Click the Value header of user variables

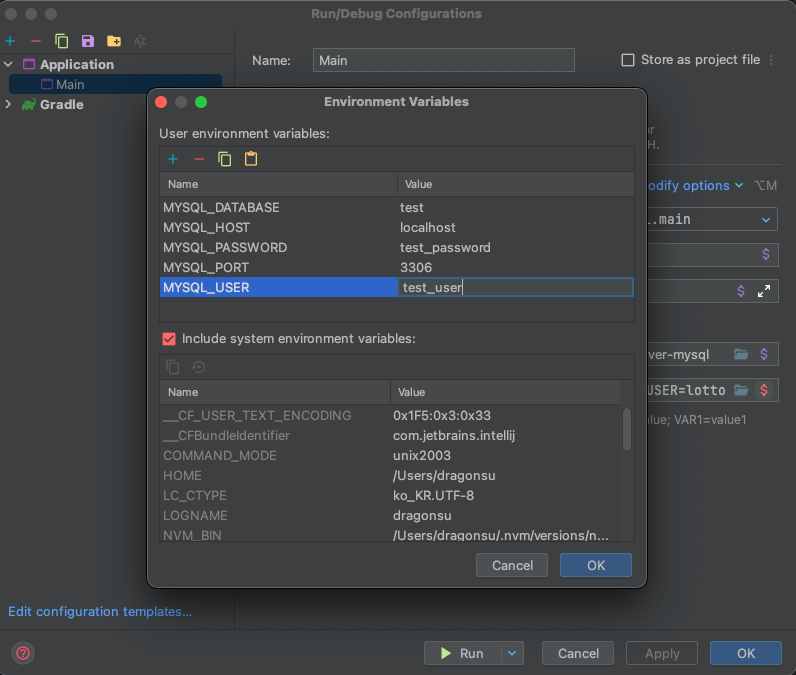516,184
